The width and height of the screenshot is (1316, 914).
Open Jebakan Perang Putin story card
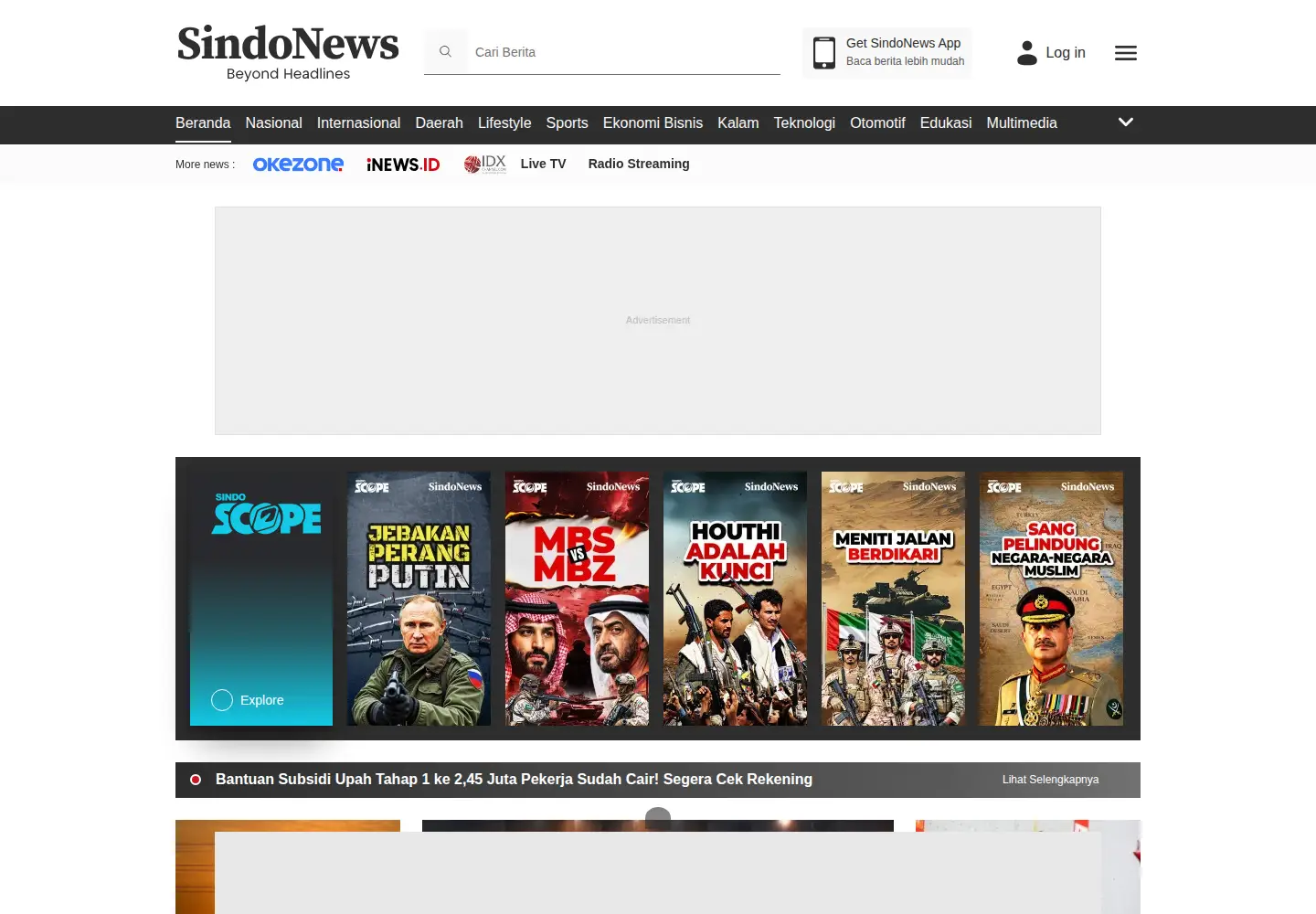pyautogui.click(x=419, y=599)
